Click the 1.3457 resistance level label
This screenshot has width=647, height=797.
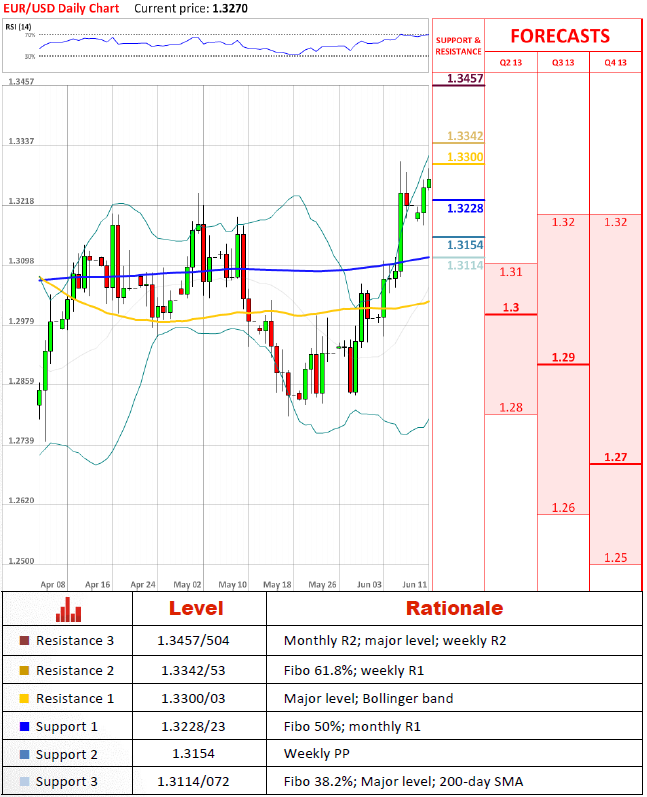pos(465,78)
